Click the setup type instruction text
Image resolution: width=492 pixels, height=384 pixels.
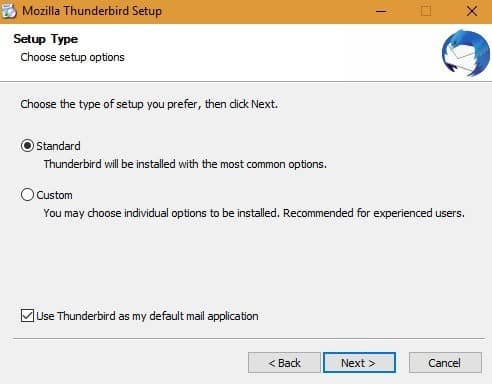point(149,104)
